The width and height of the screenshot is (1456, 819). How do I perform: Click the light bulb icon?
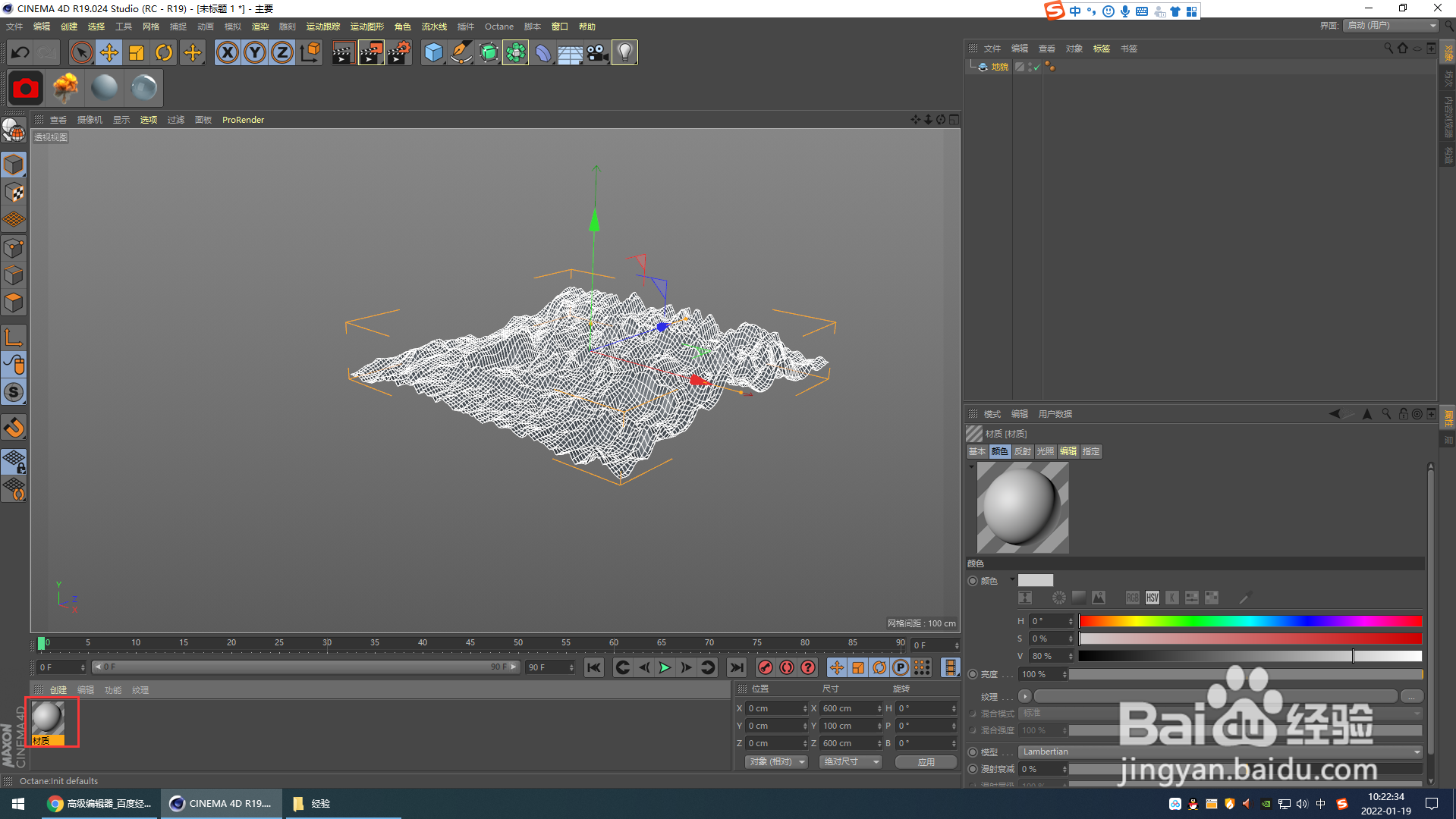pos(624,52)
